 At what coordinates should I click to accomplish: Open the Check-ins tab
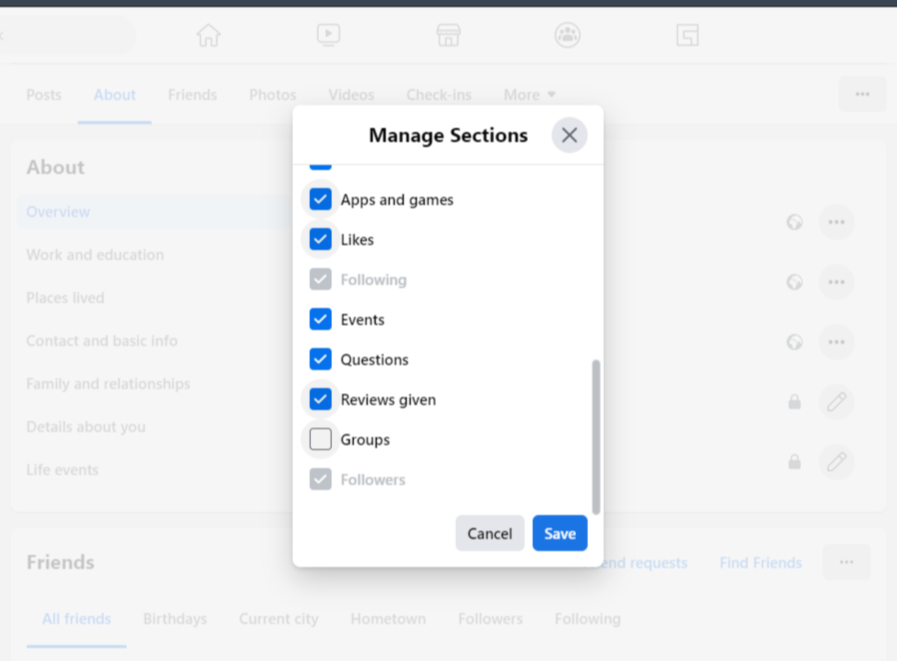(x=439, y=95)
